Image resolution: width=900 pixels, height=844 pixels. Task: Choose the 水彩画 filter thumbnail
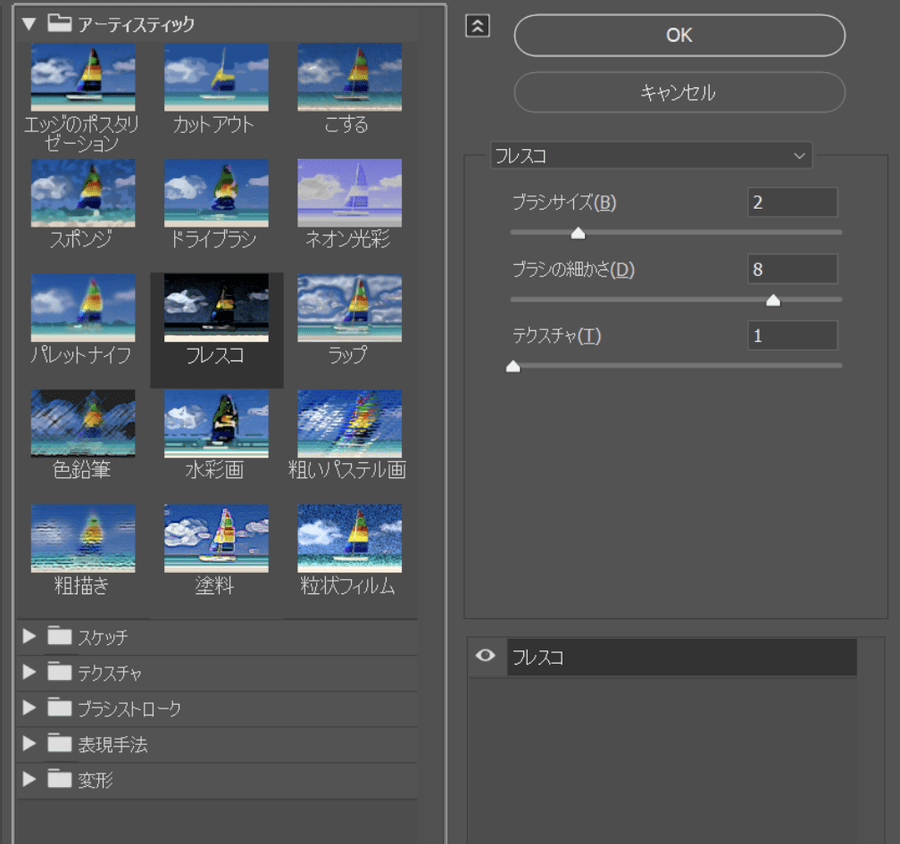216,424
